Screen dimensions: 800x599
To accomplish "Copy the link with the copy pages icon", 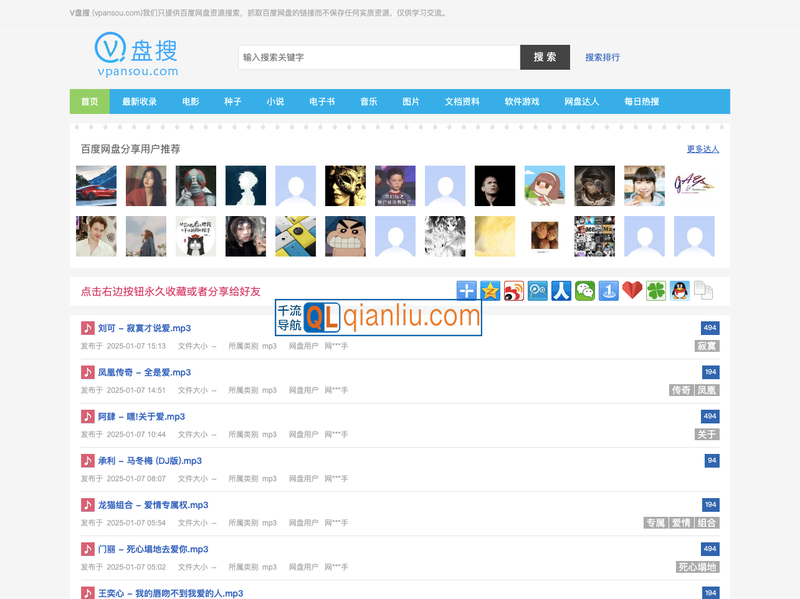I will pos(703,291).
